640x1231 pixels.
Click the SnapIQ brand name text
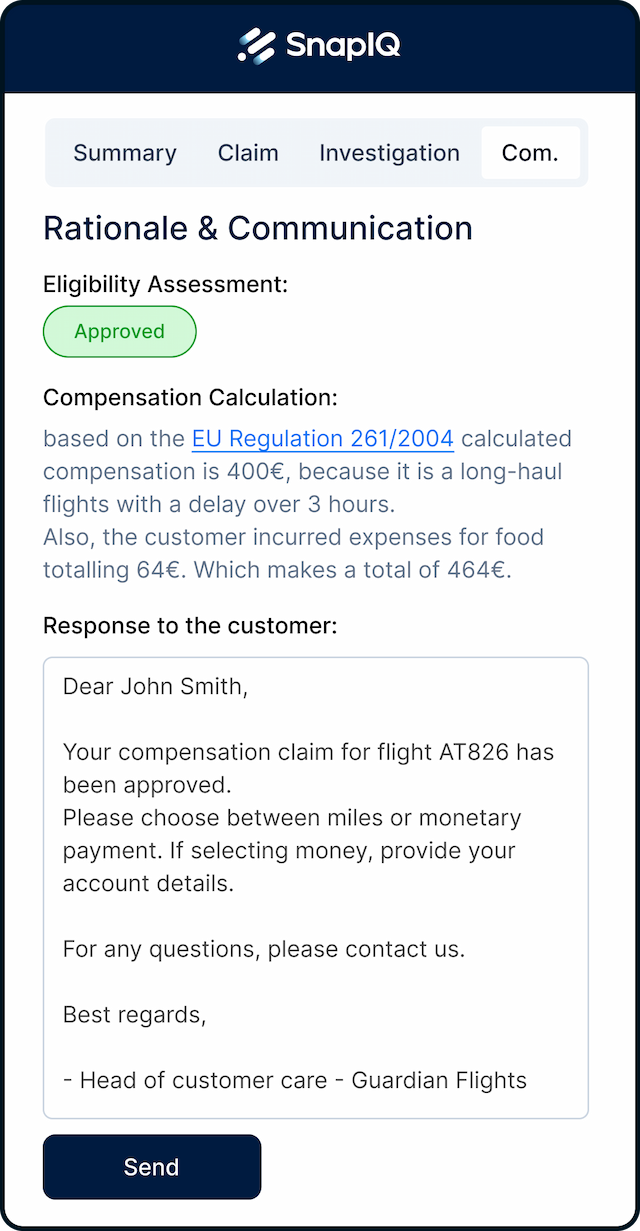(x=343, y=46)
